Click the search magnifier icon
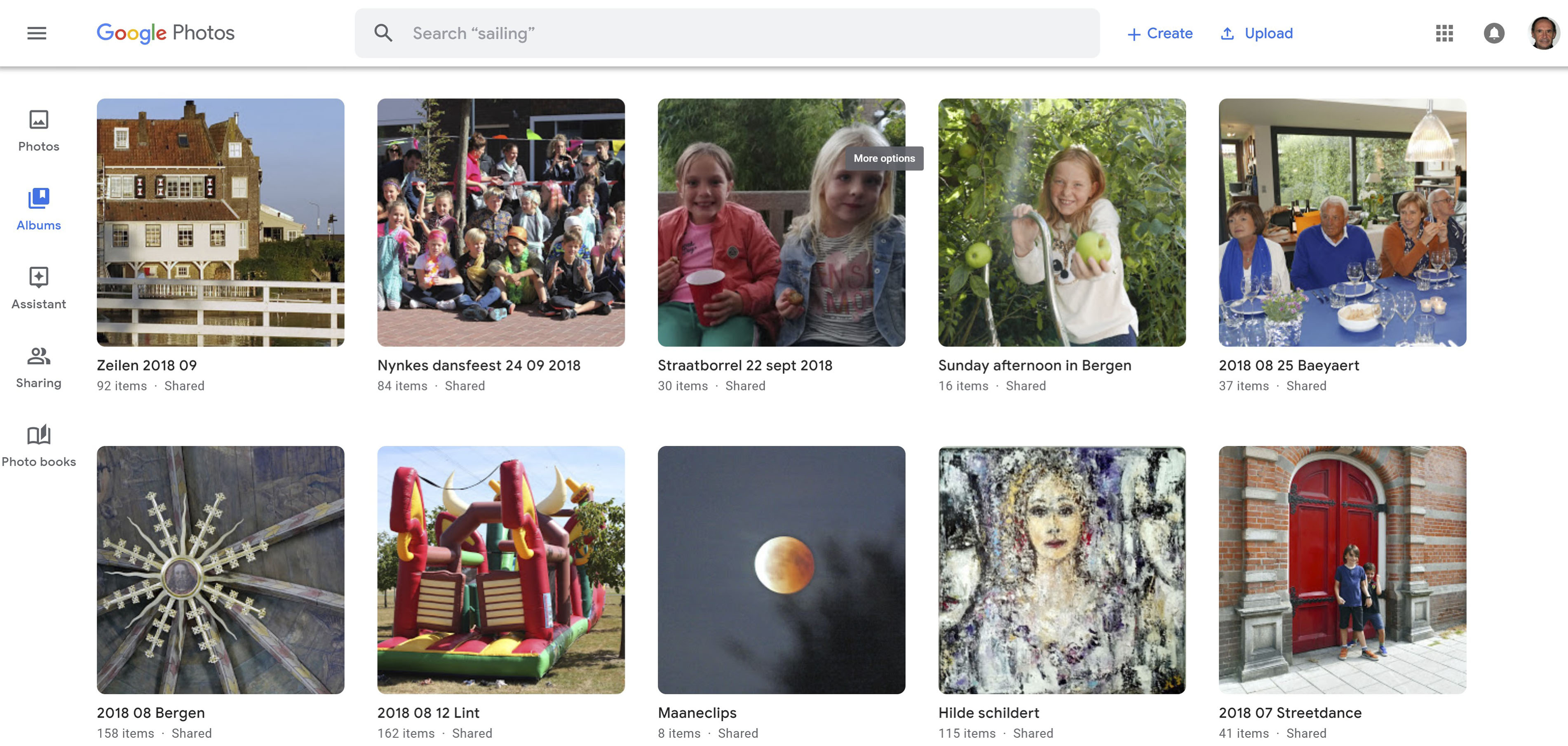 click(x=383, y=33)
